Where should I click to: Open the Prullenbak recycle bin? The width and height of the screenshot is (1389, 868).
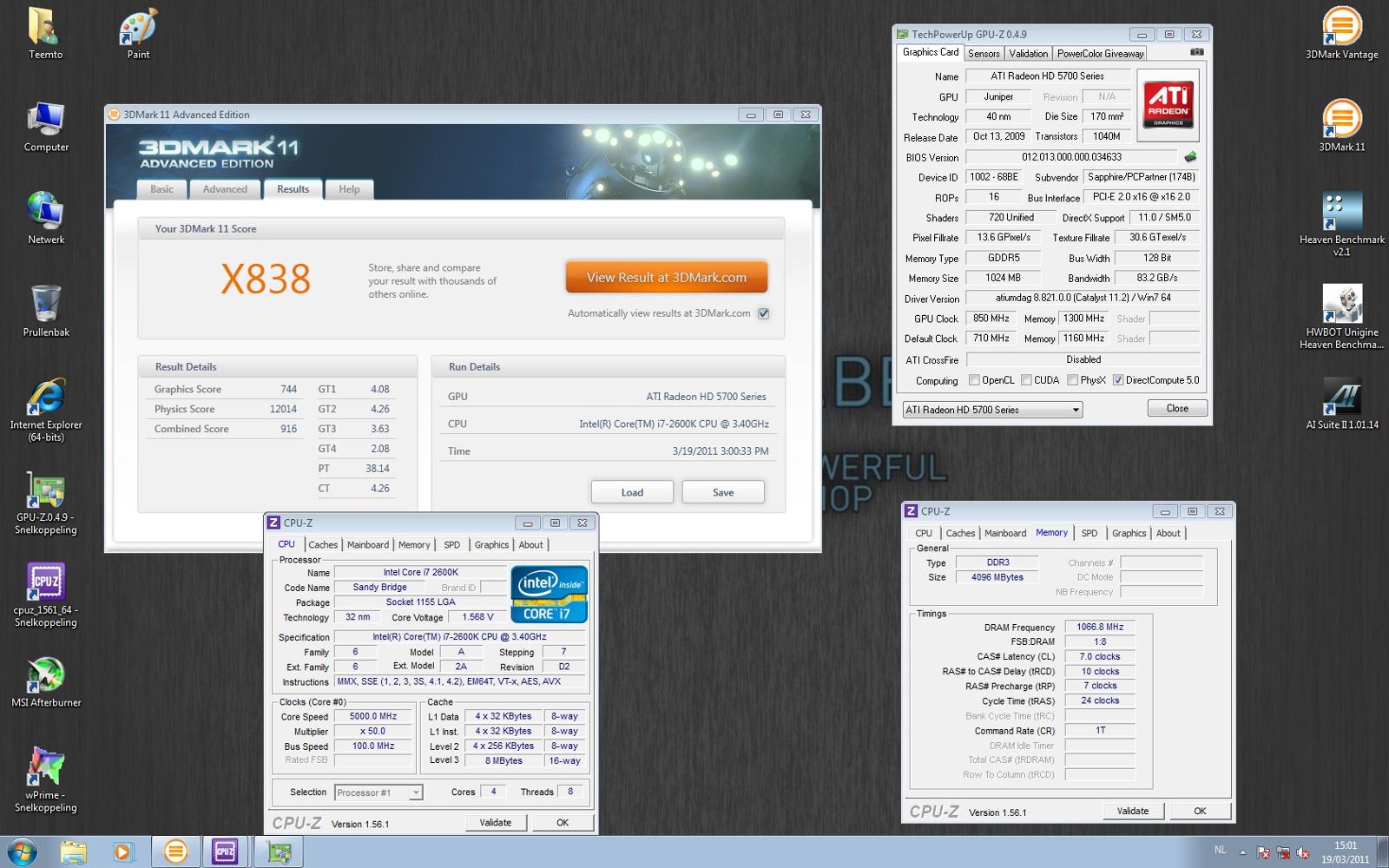46,312
